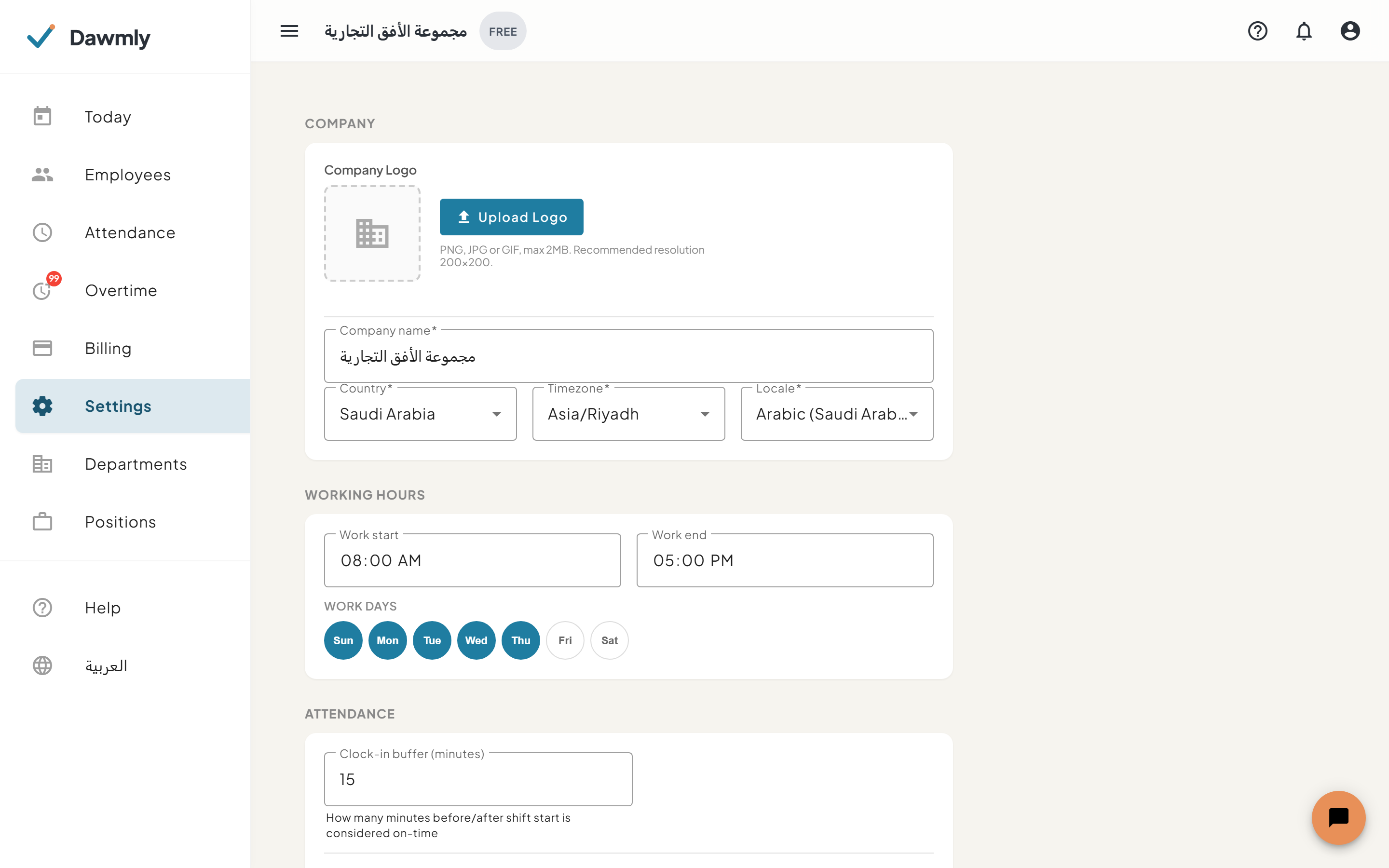Image resolution: width=1389 pixels, height=868 pixels.
Task: Toggle Tue work day
Action: 432,640
